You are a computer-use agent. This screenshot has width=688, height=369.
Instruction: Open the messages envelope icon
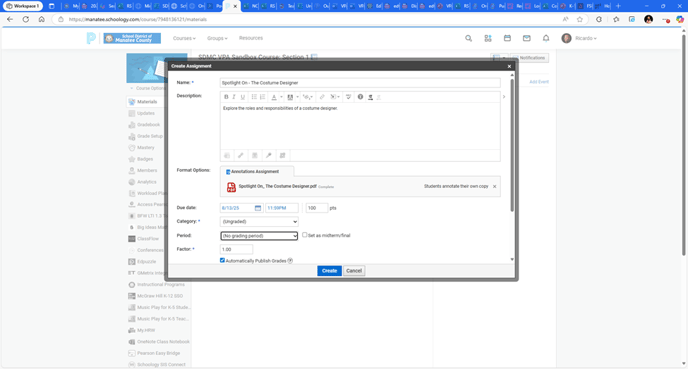(527, 38)
